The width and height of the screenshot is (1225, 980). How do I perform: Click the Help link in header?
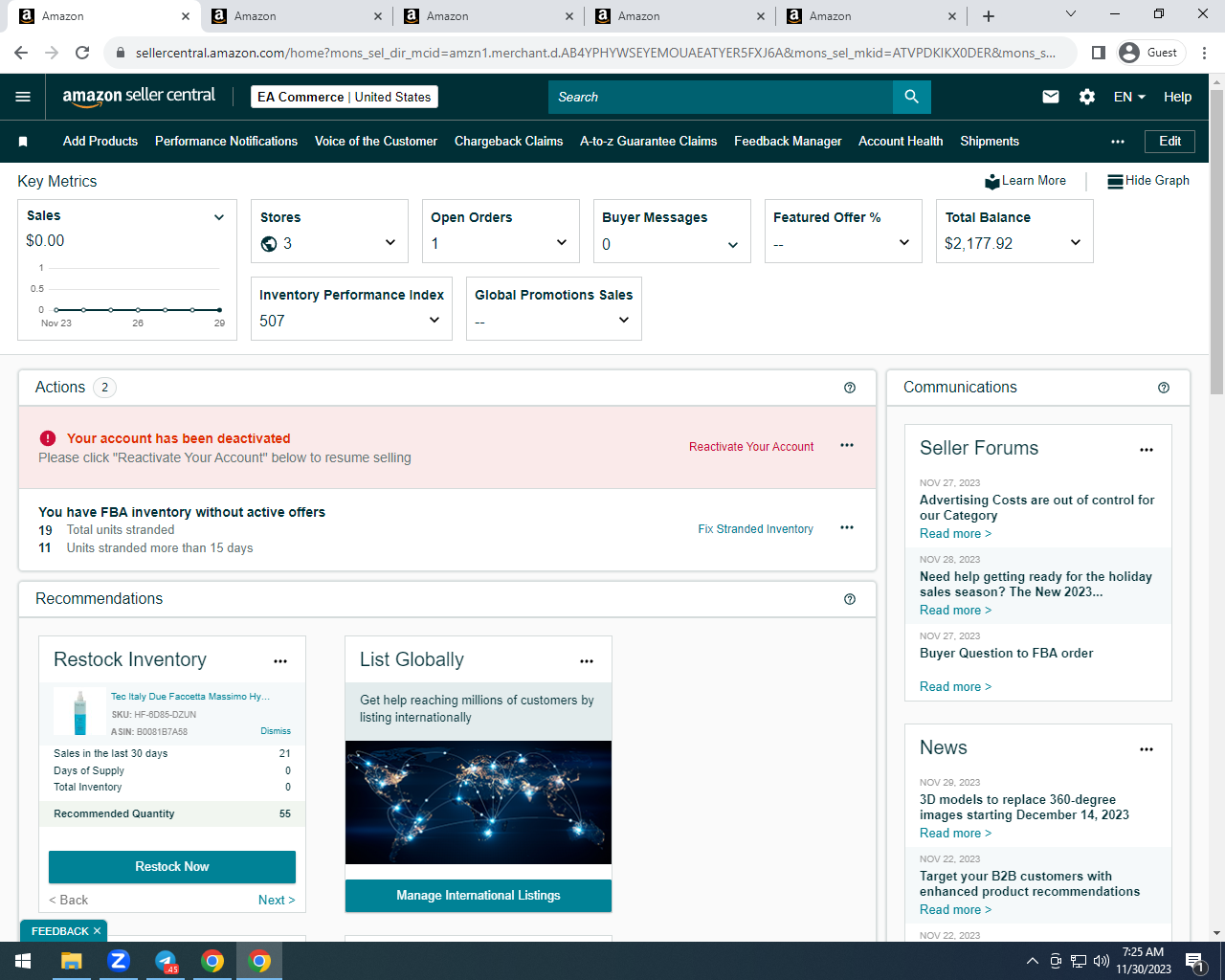click(x=1177, y=97)
